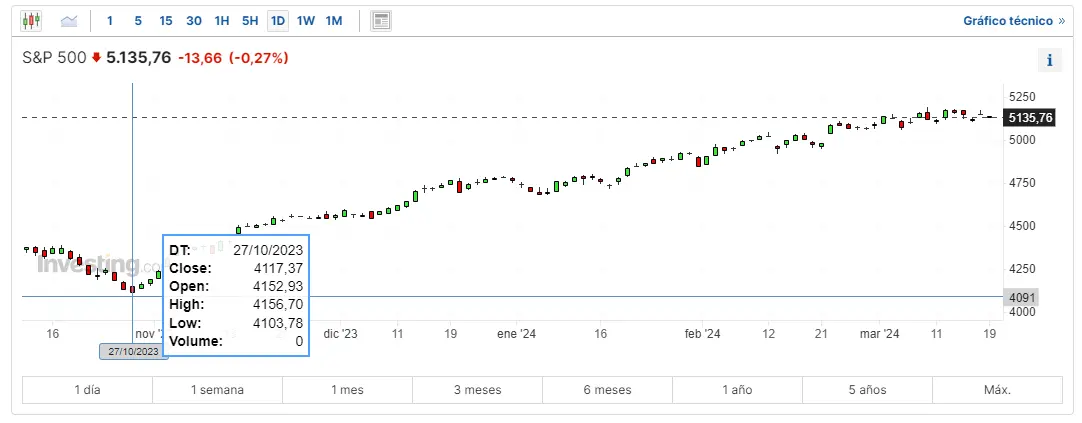Click the dic '23 axis label
The width and height of the screenshot is (1082, 423).
coord(341,333)
